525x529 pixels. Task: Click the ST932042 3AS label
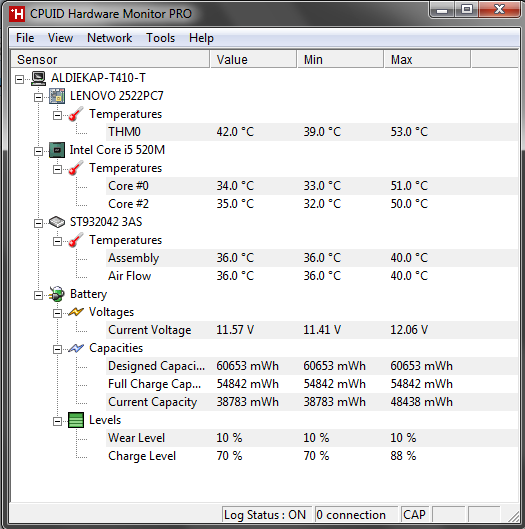pos(106,222)
